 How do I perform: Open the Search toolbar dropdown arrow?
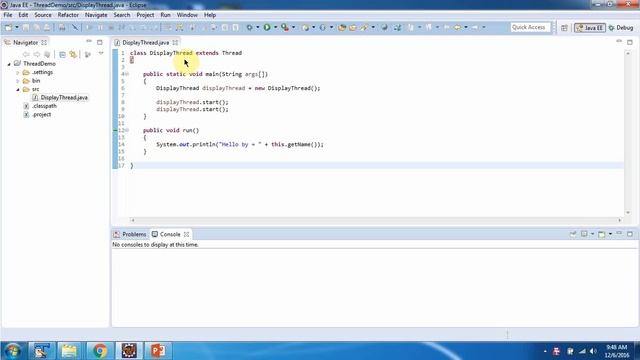(x=373, y=27)
